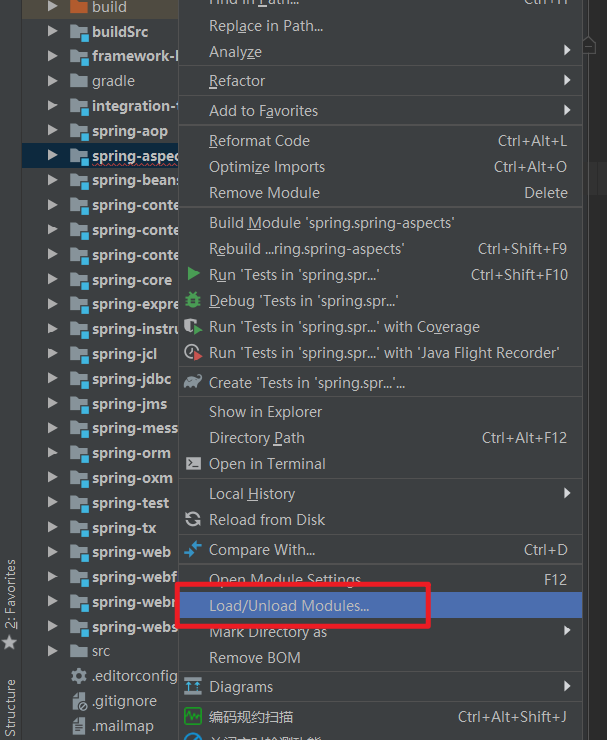Select the highlighted spring-aspects module row
The height and width of the screenshot is (740, 607).
click(x=100, y=156)
